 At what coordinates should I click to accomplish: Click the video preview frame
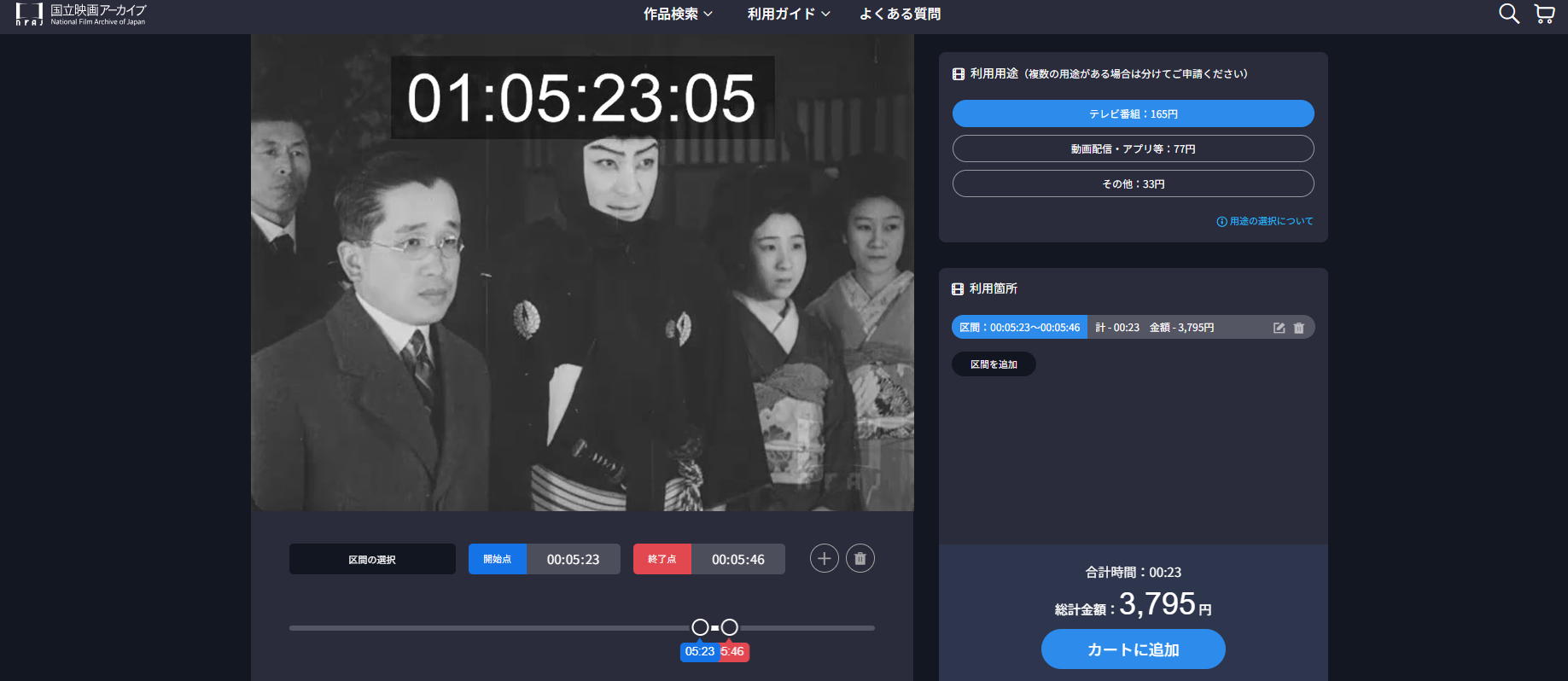[582, 273]
